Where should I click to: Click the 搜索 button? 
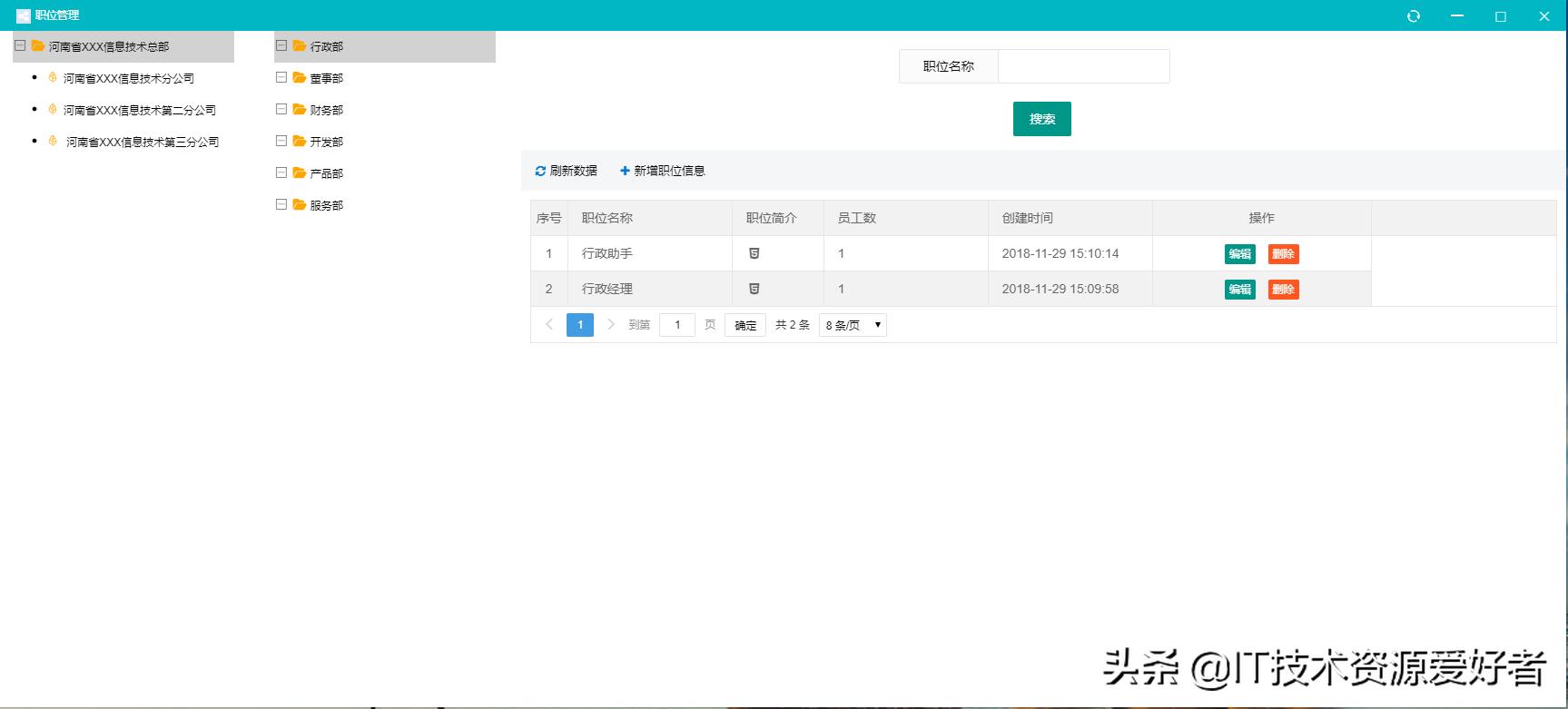click(1042, 119)
